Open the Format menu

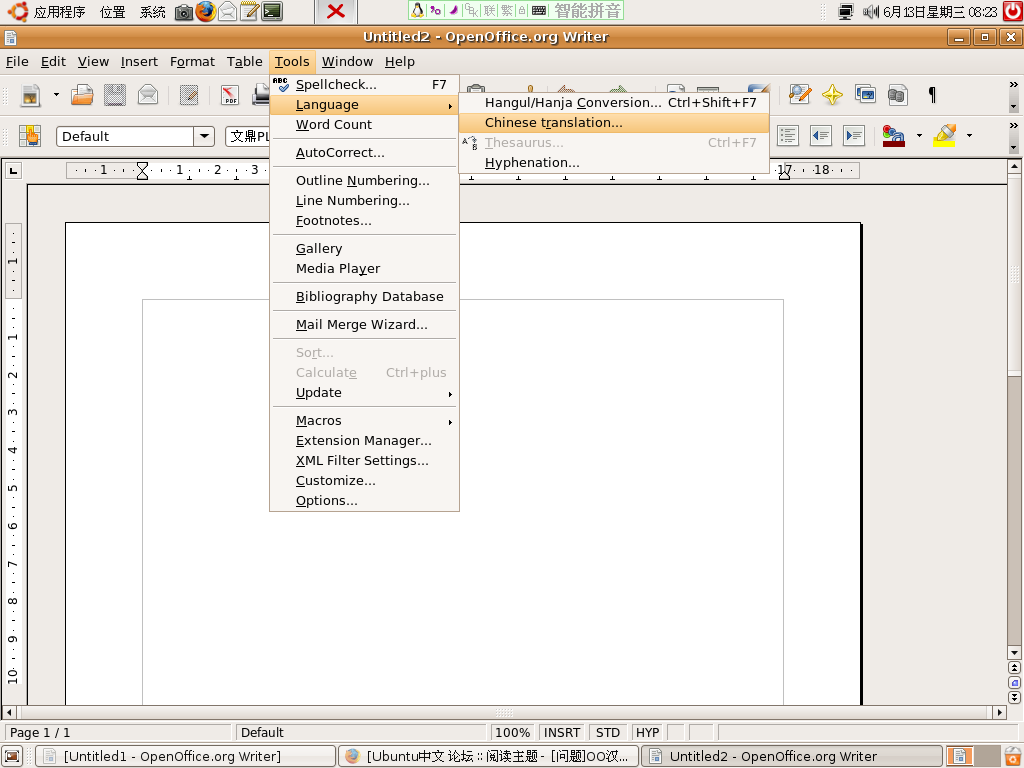[192, 61]
